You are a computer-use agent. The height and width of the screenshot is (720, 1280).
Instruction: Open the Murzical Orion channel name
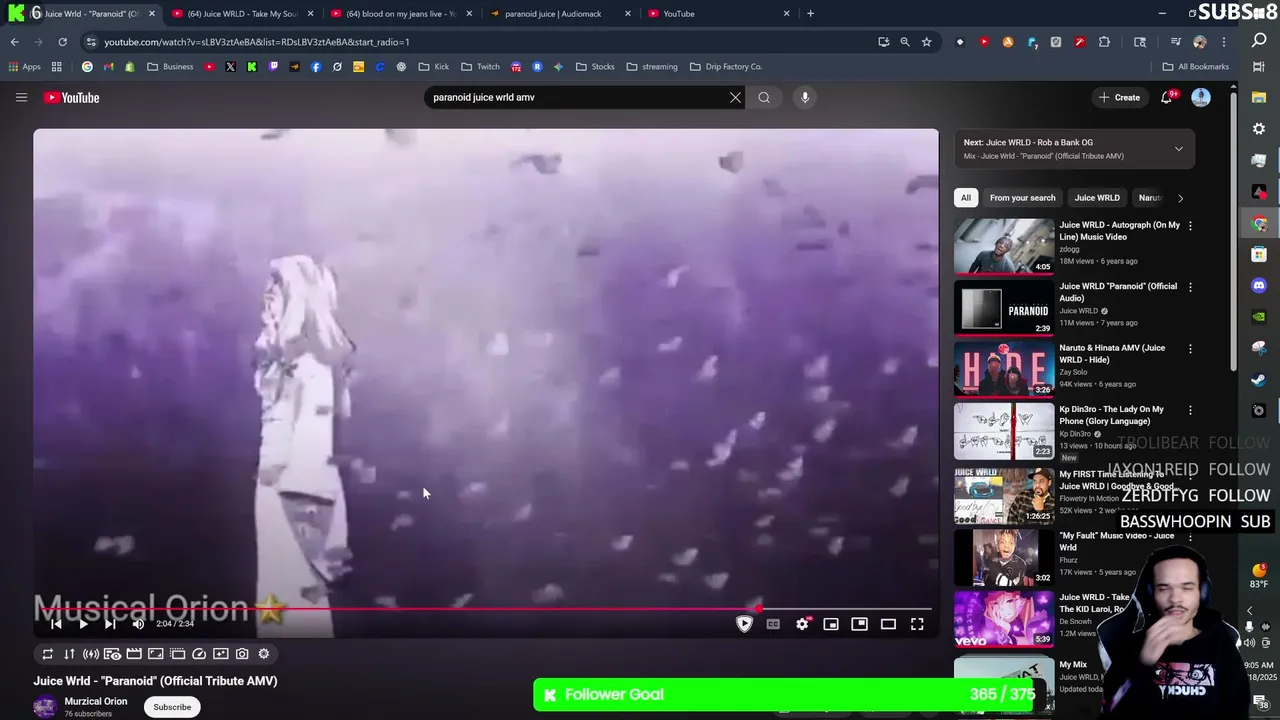96,701
